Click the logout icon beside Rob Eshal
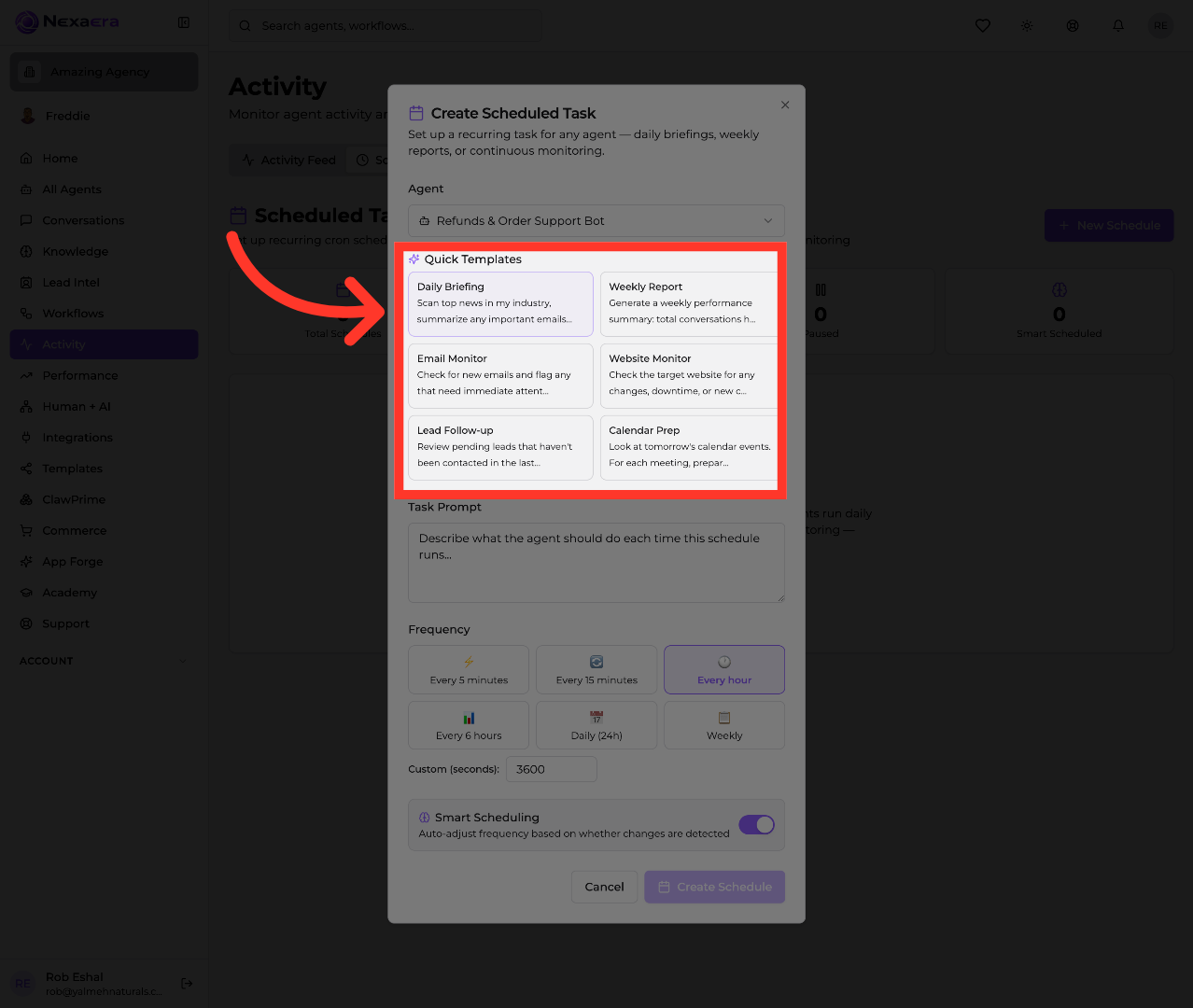Screen dimensions: 1193x1008 187,983
